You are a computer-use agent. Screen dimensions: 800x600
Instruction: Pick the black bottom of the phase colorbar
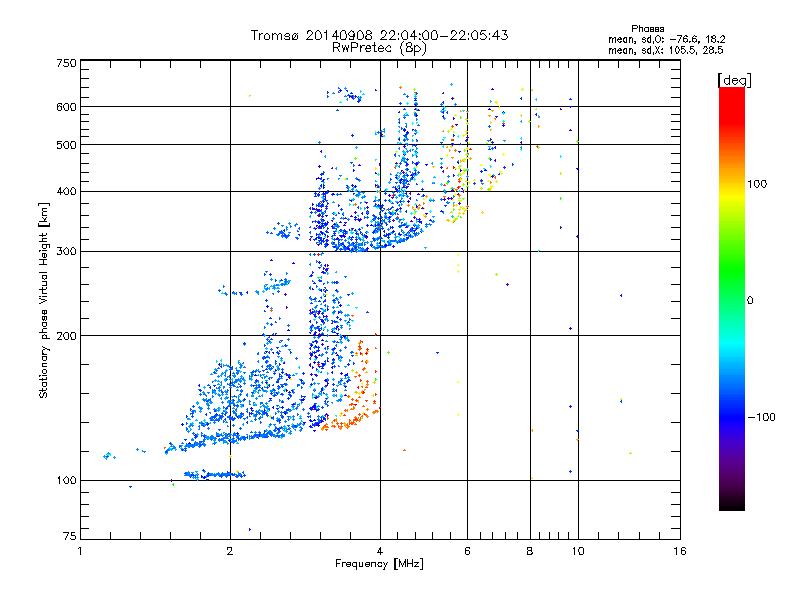[732, 503]
